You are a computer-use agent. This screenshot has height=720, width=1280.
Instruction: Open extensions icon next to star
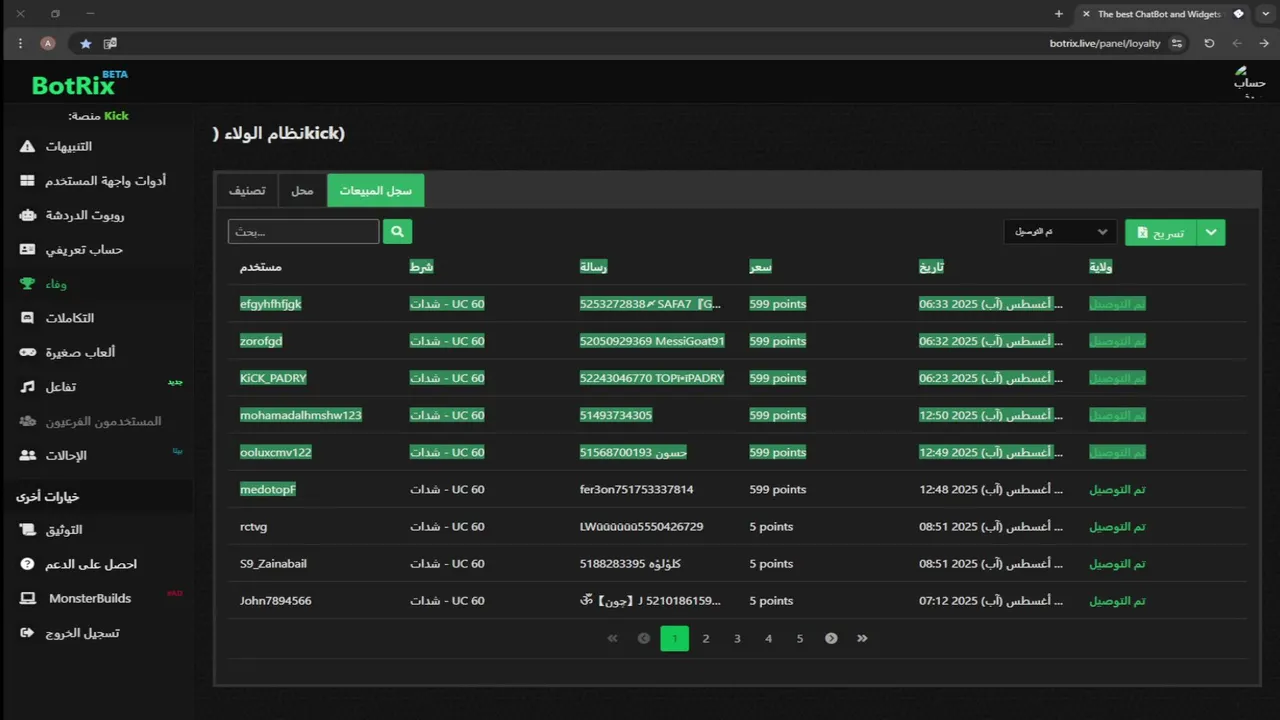[110, 43]
